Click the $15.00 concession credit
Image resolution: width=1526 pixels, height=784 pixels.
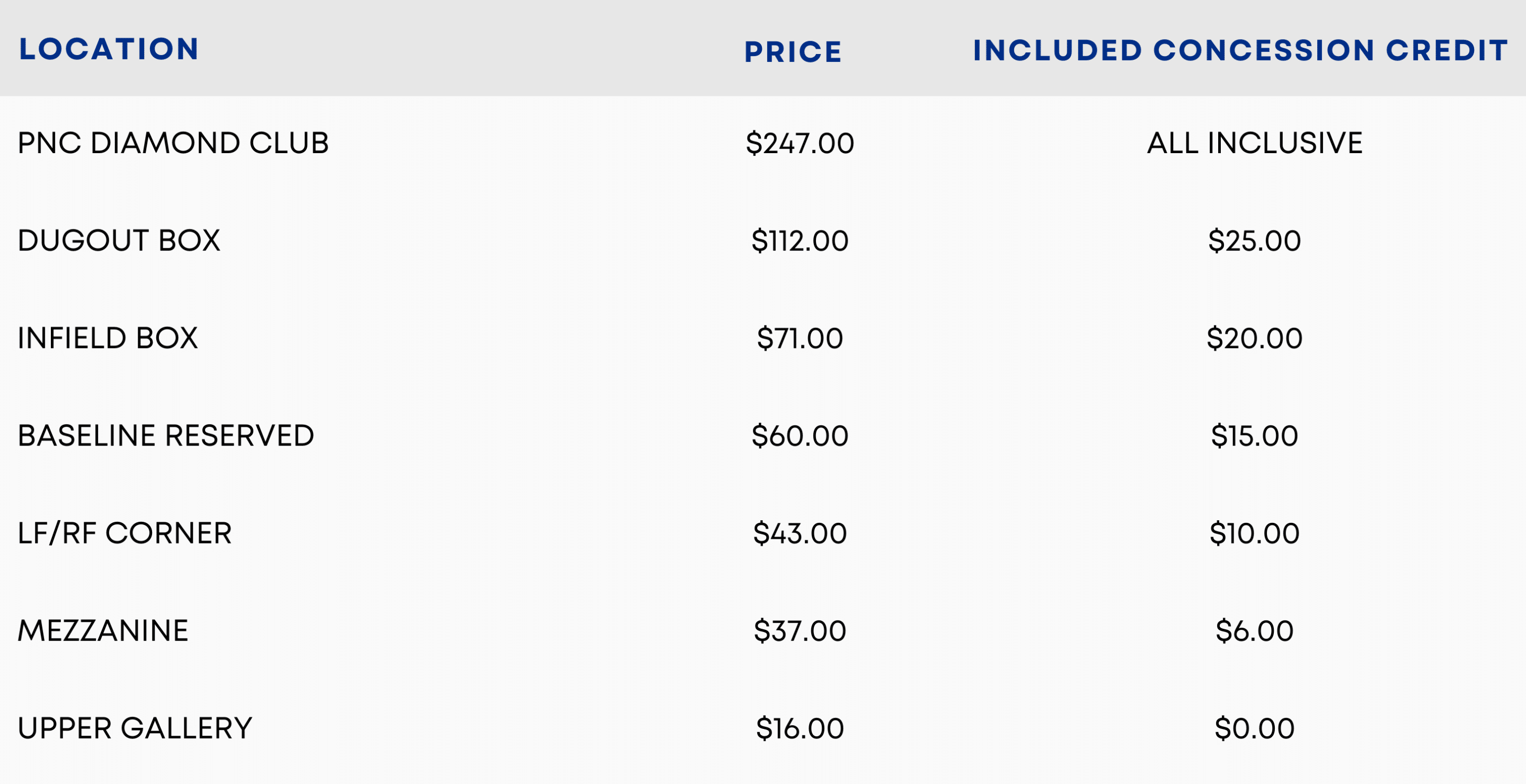[x=1254, y=436]
